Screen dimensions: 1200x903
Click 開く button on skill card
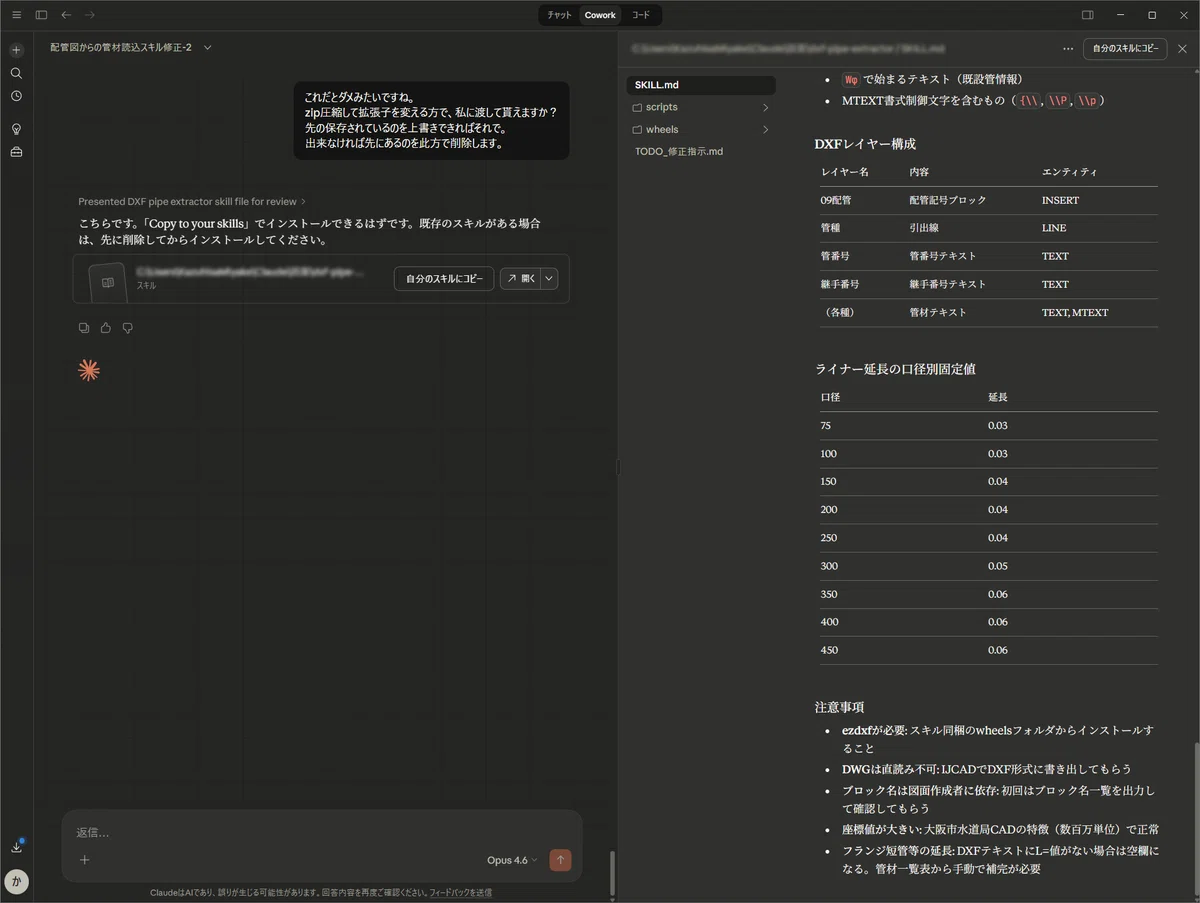tap(520, 279)
